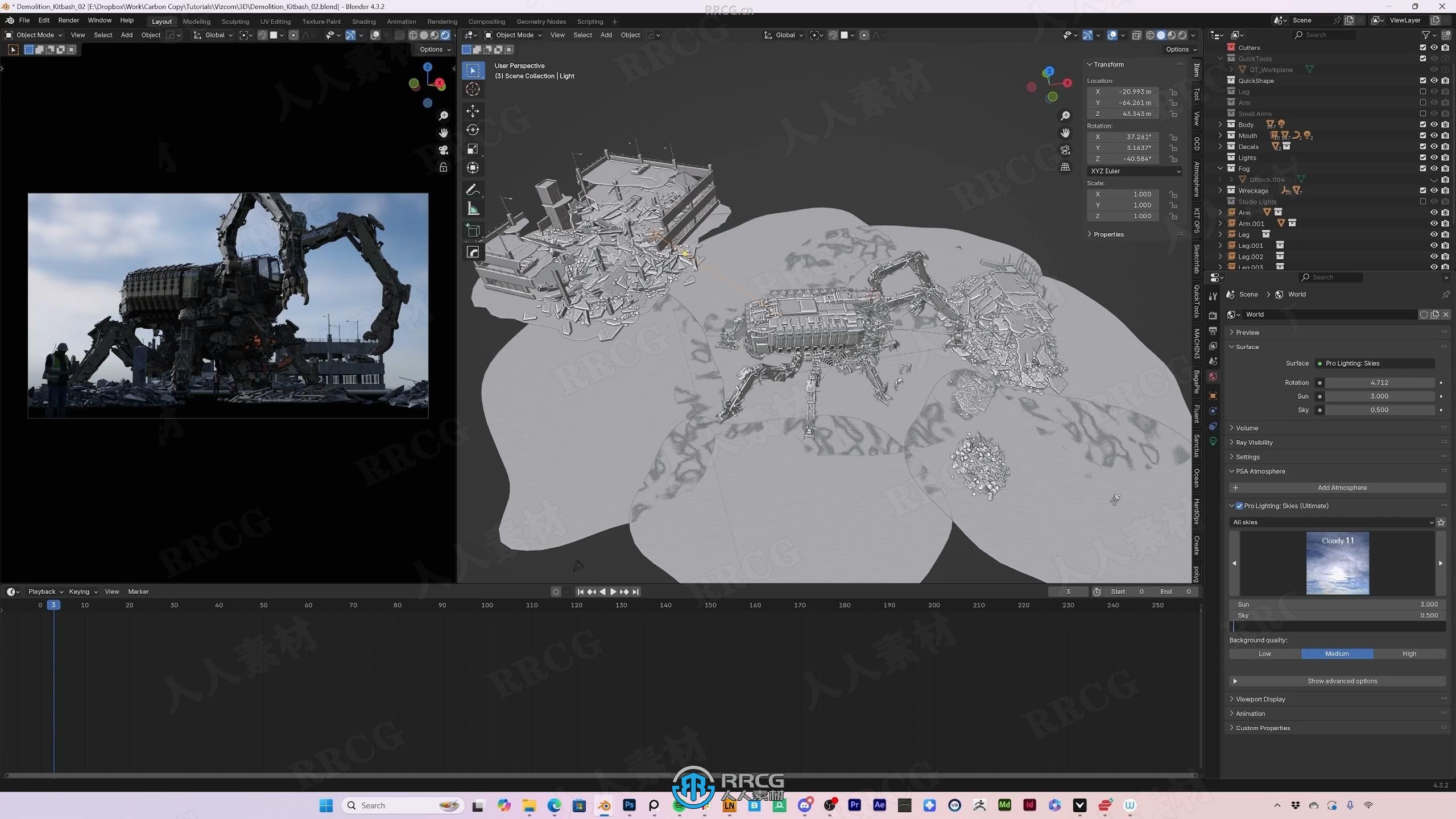The image size is (1456, 819).
Task: Adjust the Sun strength slider in Surface panel
Action: [x=1379, y=396]
